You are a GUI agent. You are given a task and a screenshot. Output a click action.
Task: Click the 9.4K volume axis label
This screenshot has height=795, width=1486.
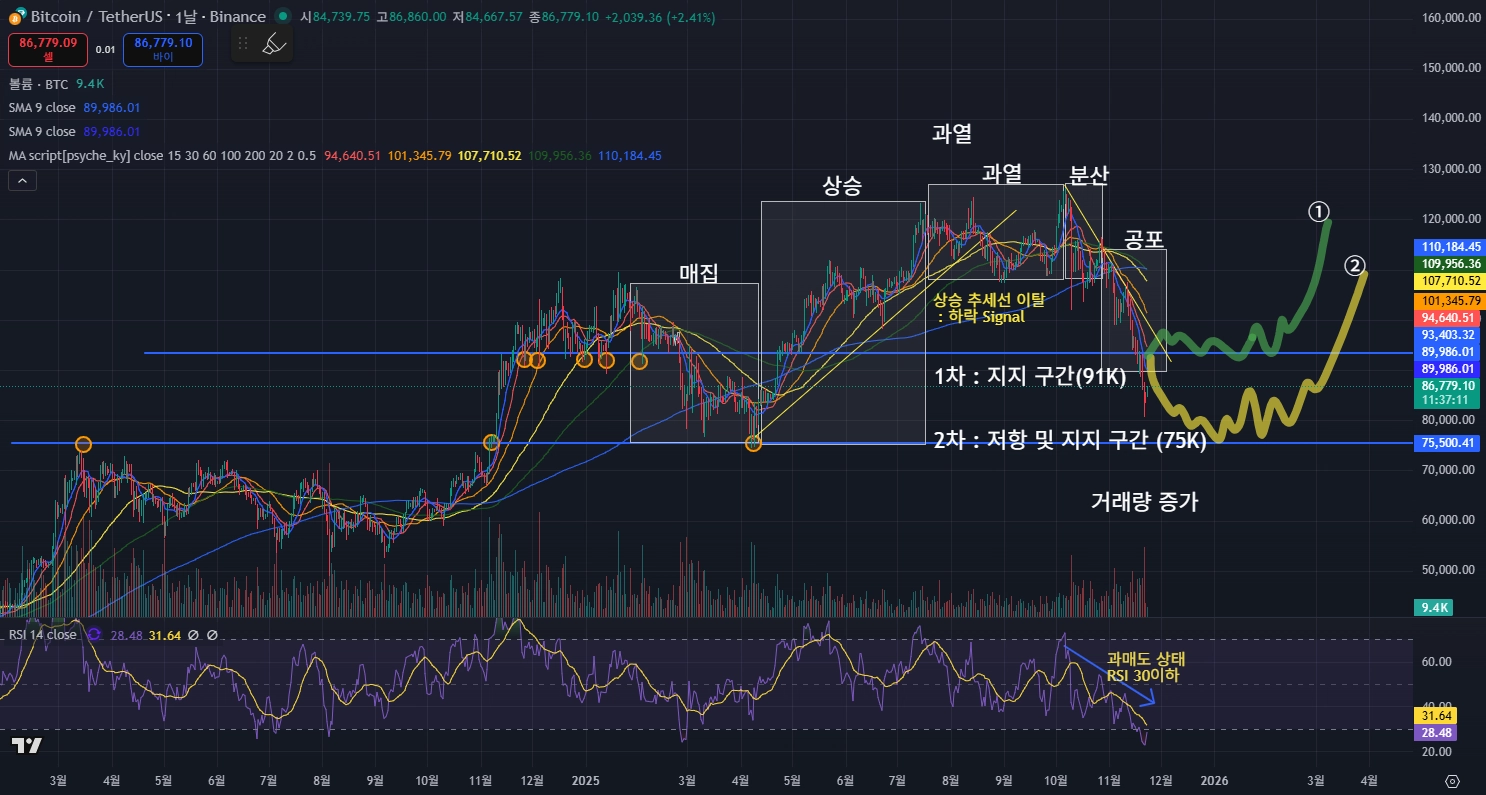[x=1433, y=607]
